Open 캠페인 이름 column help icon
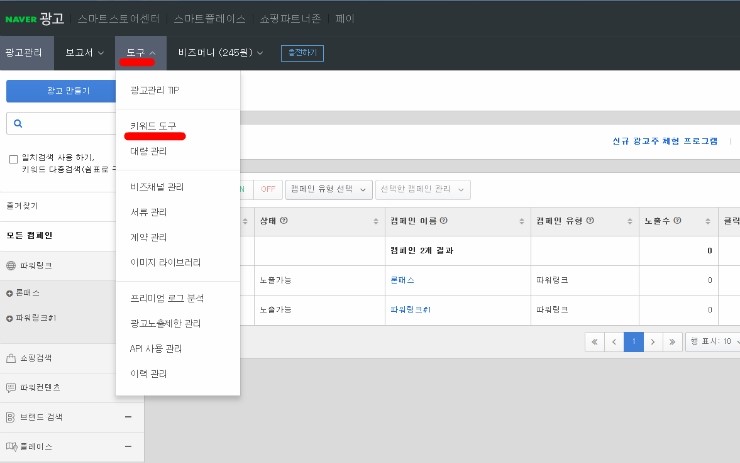The height and width of the screenshot is (463, 740). 444,220
